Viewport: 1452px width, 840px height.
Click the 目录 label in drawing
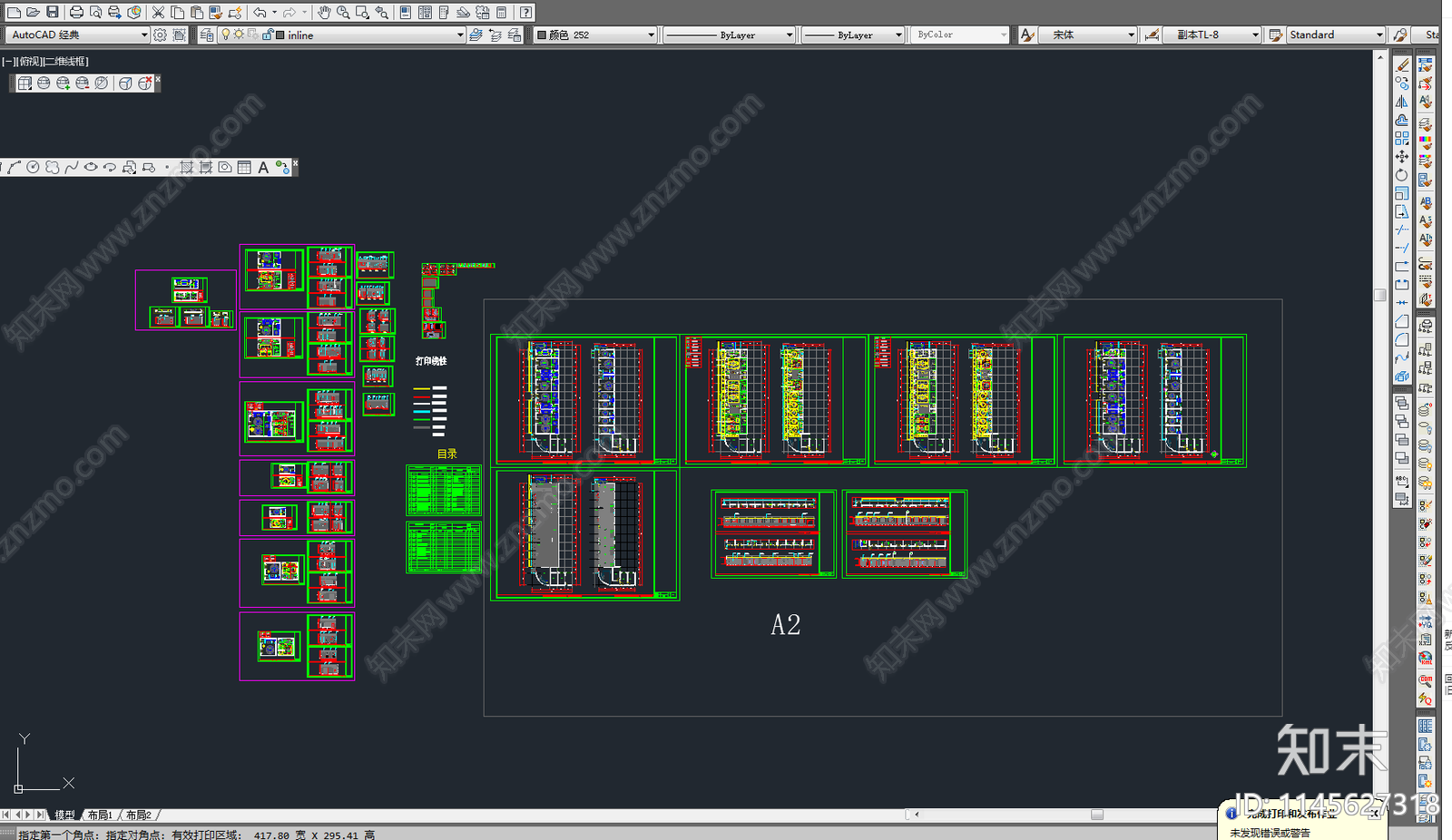point(447,454)
